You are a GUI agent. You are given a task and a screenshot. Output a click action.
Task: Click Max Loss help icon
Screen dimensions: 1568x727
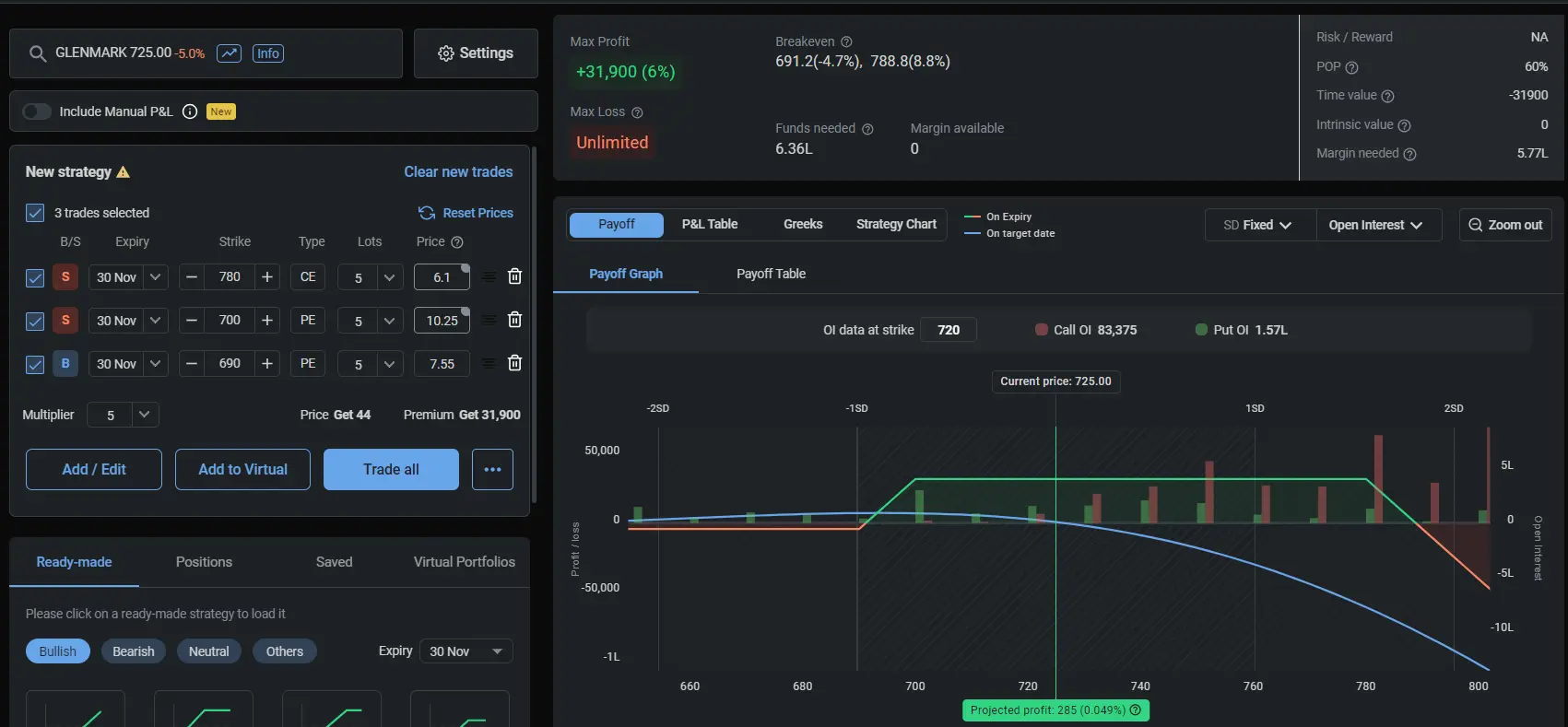(x=637, y=112)
